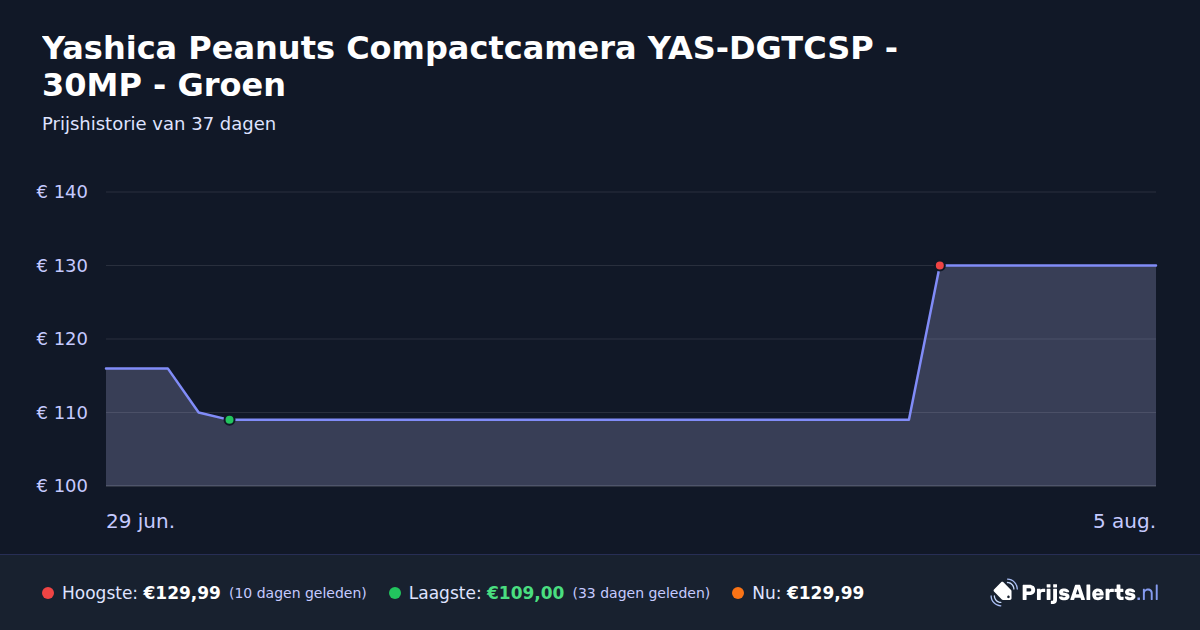Click the € 110 axis label

62,412
